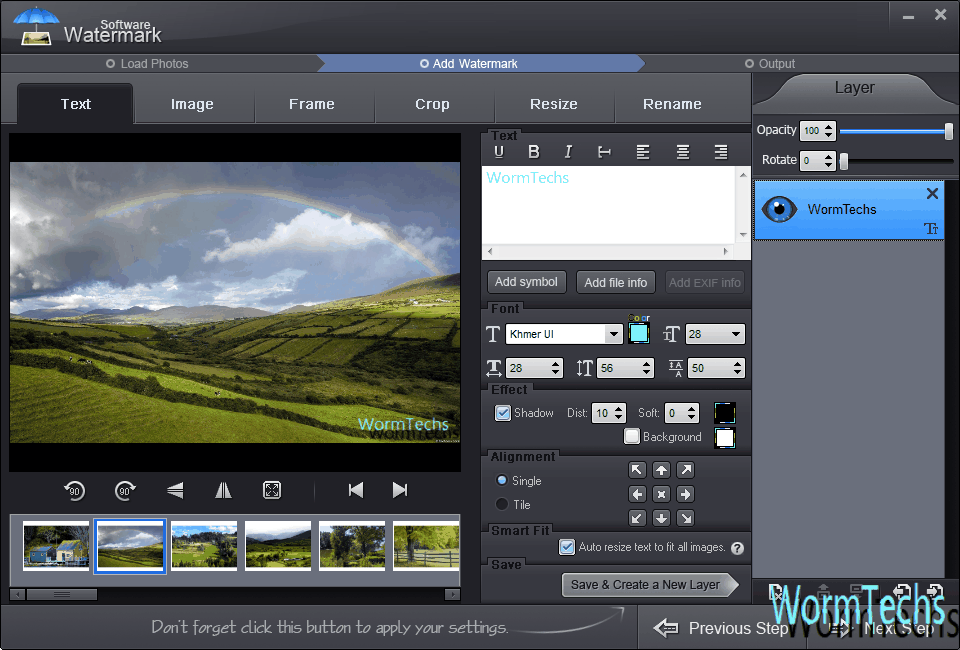This screenshot has height=650, width=960.
Task: Click Save & Create a New Layer
Action: tap(650, 585)
